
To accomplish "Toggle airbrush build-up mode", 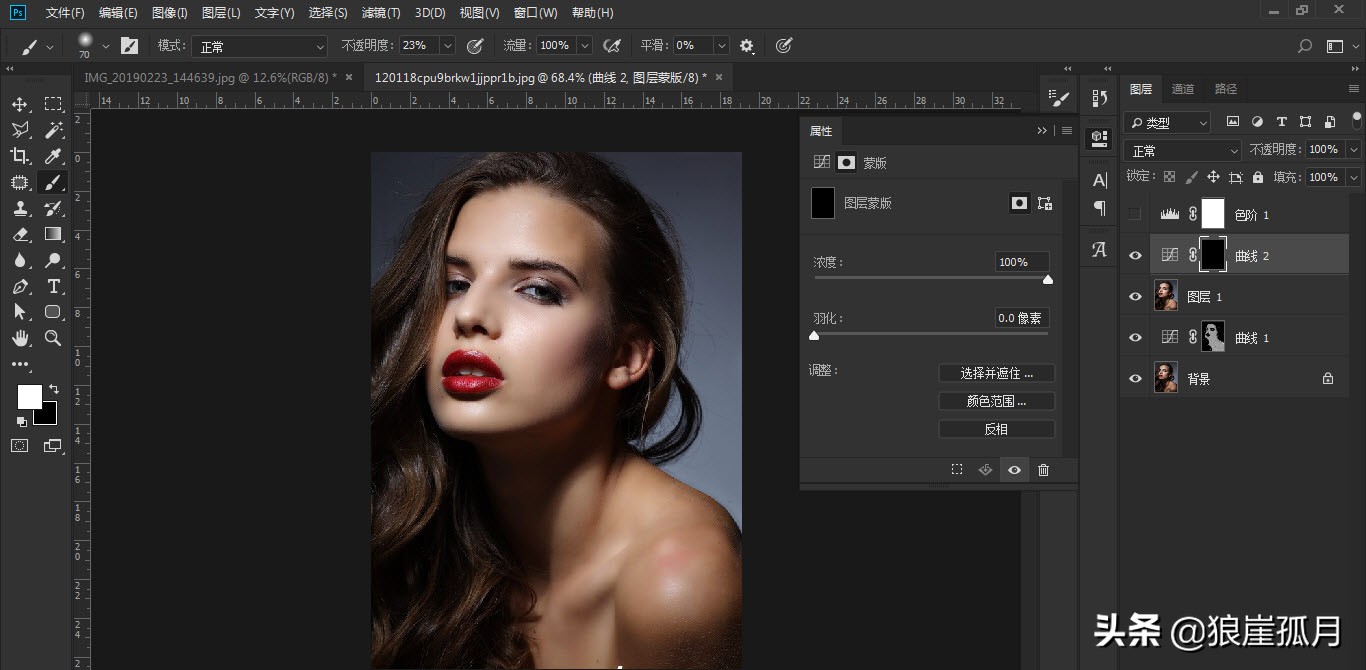I will [x=612, y=46].
